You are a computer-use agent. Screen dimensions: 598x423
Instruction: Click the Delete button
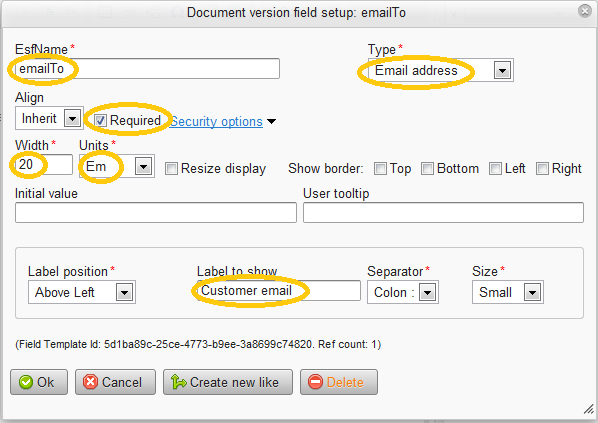click(339, 382)
